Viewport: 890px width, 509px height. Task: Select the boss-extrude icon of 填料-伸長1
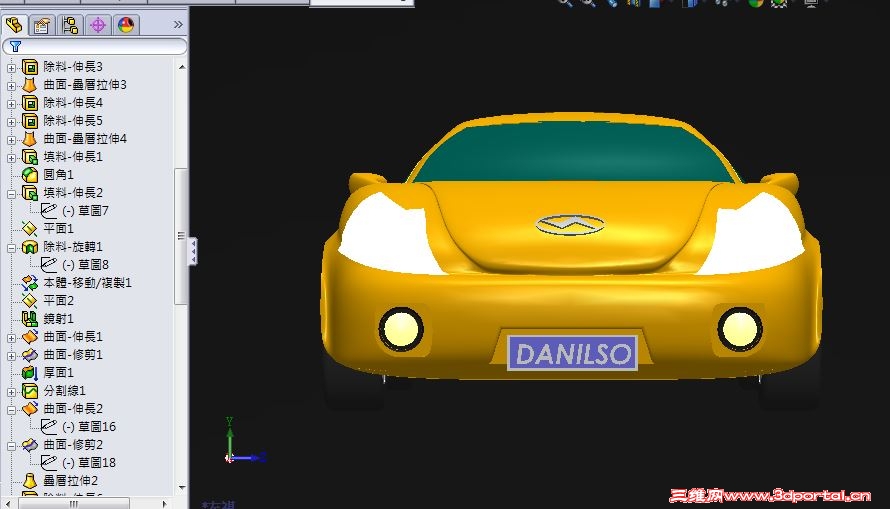pyautogui.click(x=30, y=157)
